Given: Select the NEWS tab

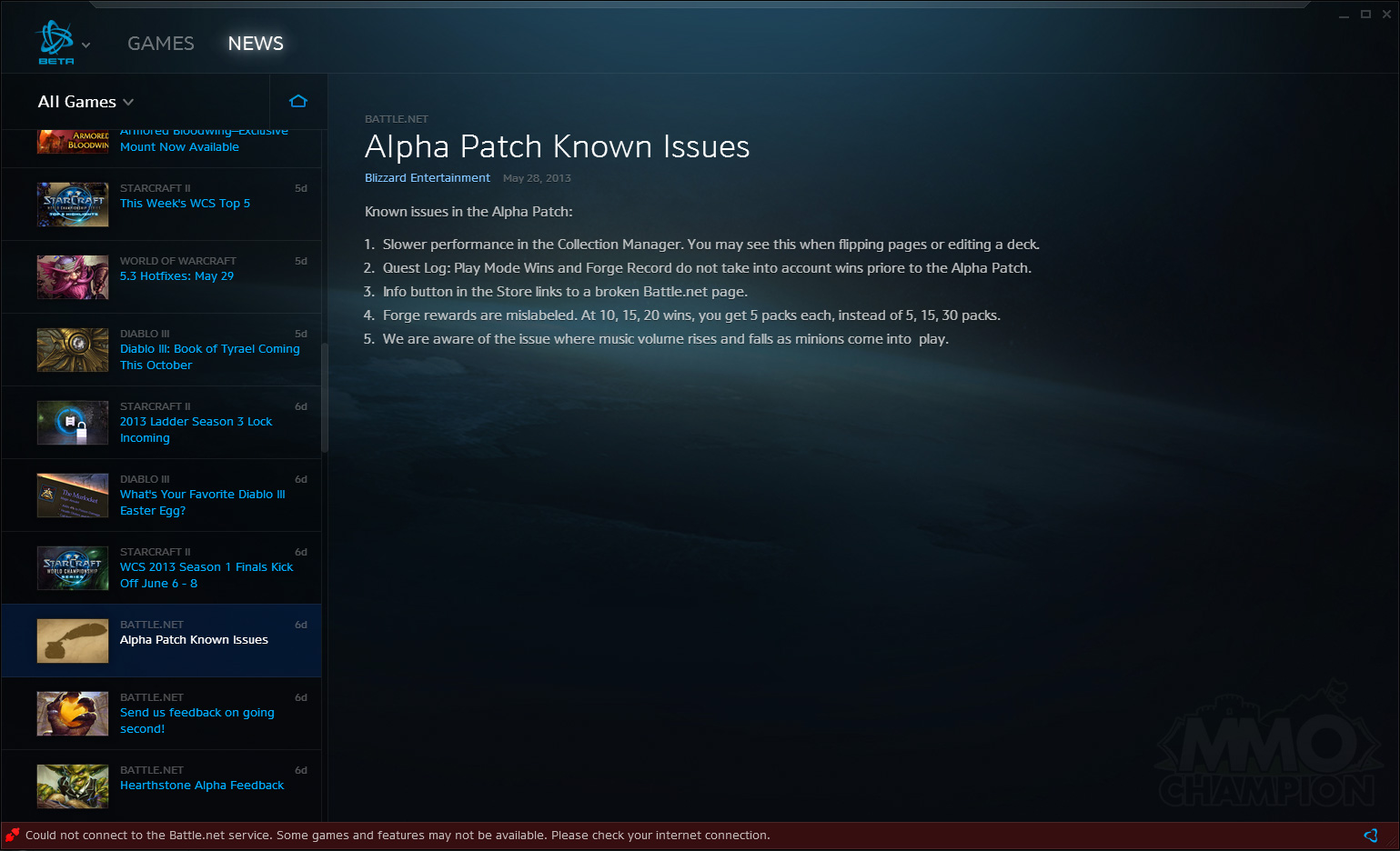Looking at the screenshot, I should pos(256,44).
